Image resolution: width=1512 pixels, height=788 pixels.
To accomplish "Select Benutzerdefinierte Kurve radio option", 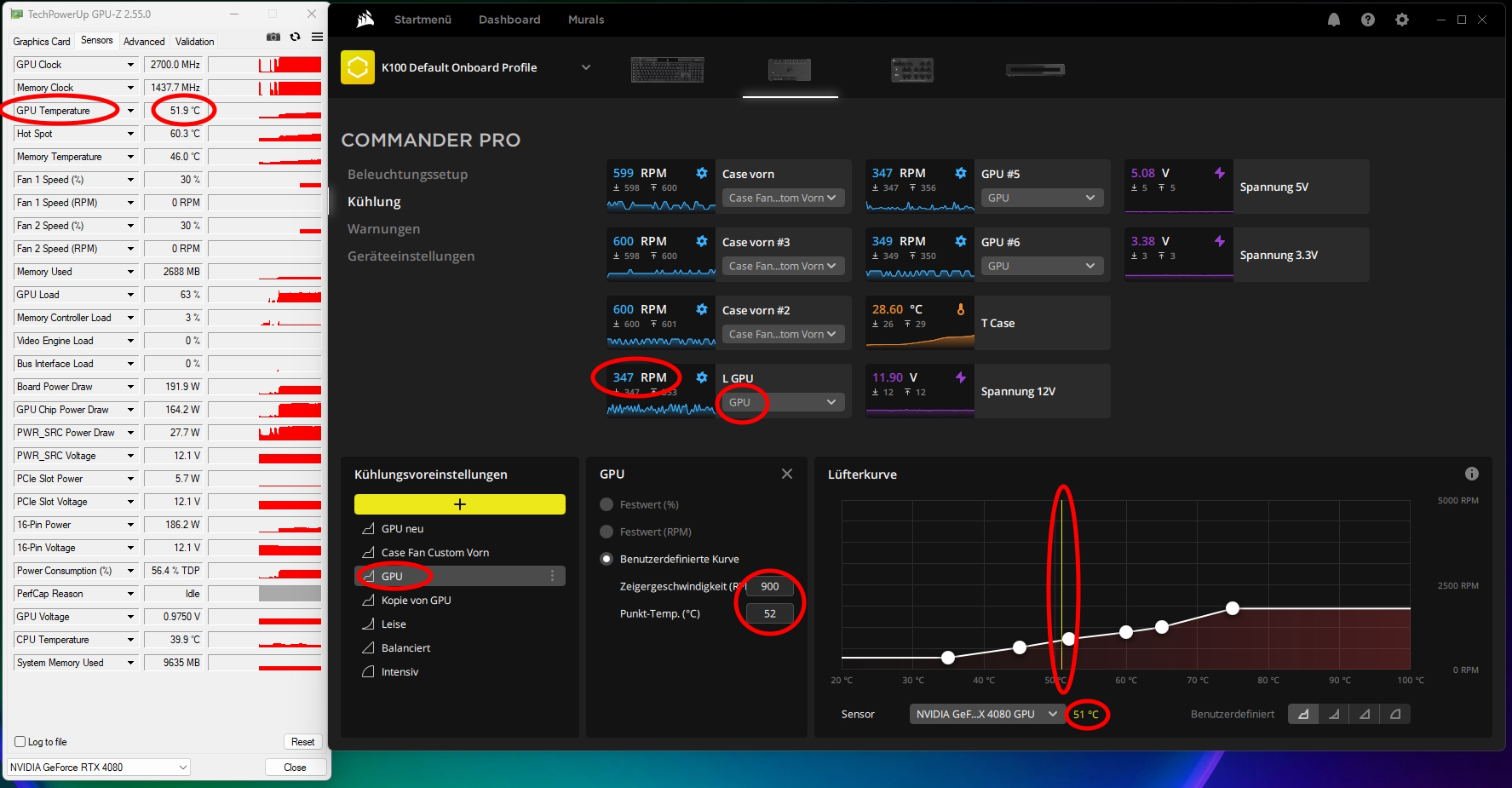I will (x=607, y=559).
